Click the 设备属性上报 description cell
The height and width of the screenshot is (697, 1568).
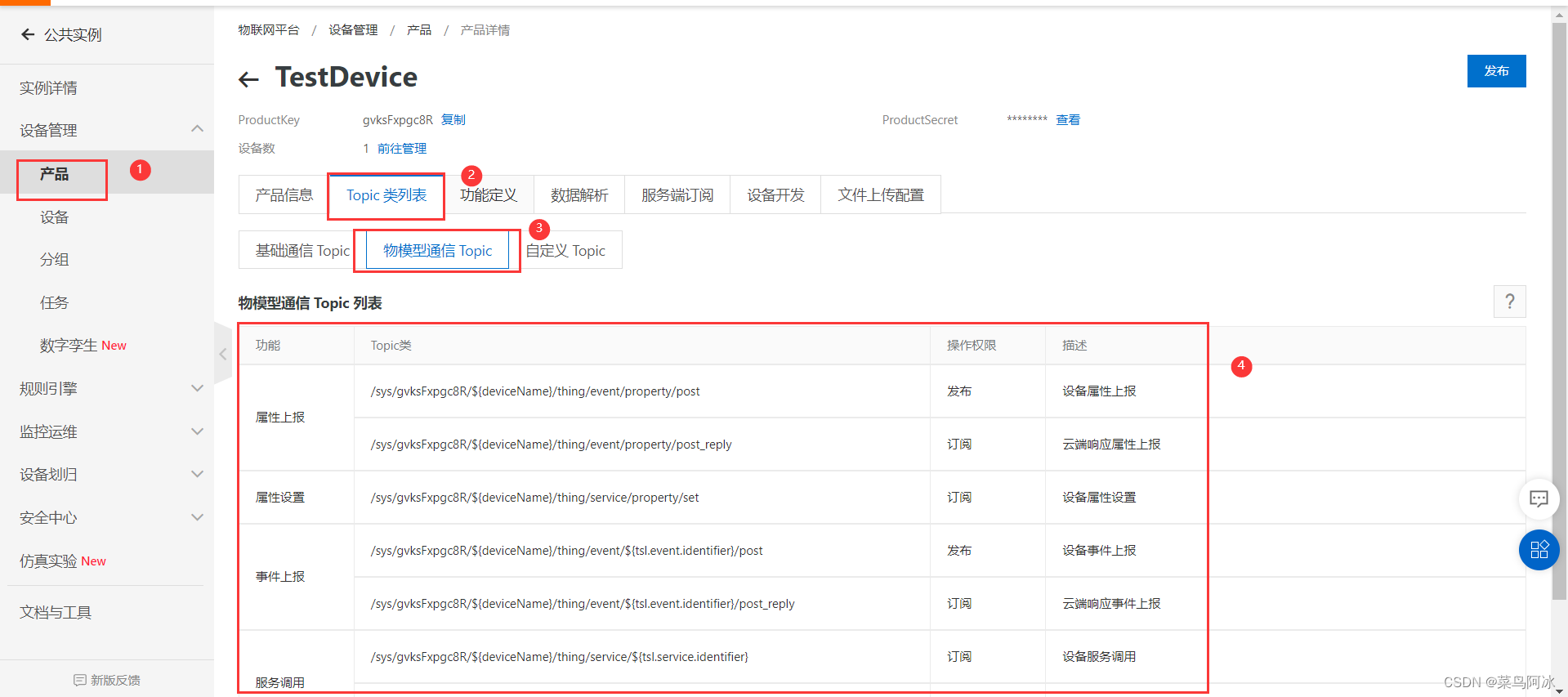click(1099, 391)
